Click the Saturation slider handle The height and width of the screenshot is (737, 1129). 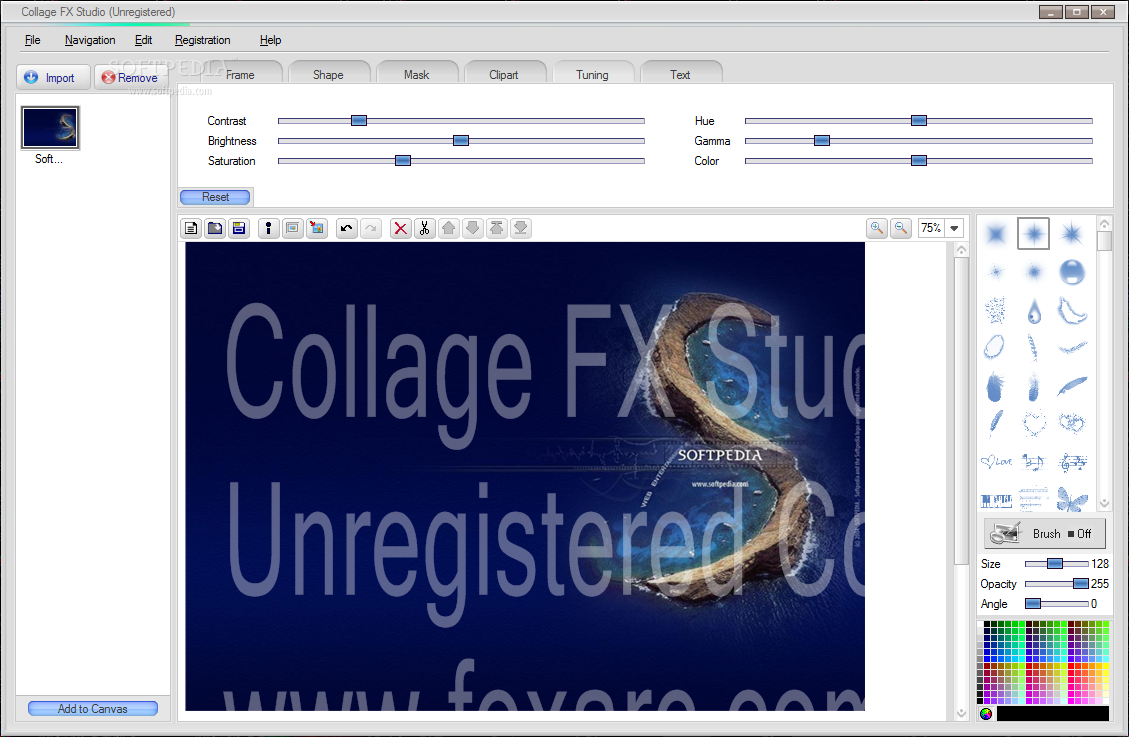click(403, 160)
